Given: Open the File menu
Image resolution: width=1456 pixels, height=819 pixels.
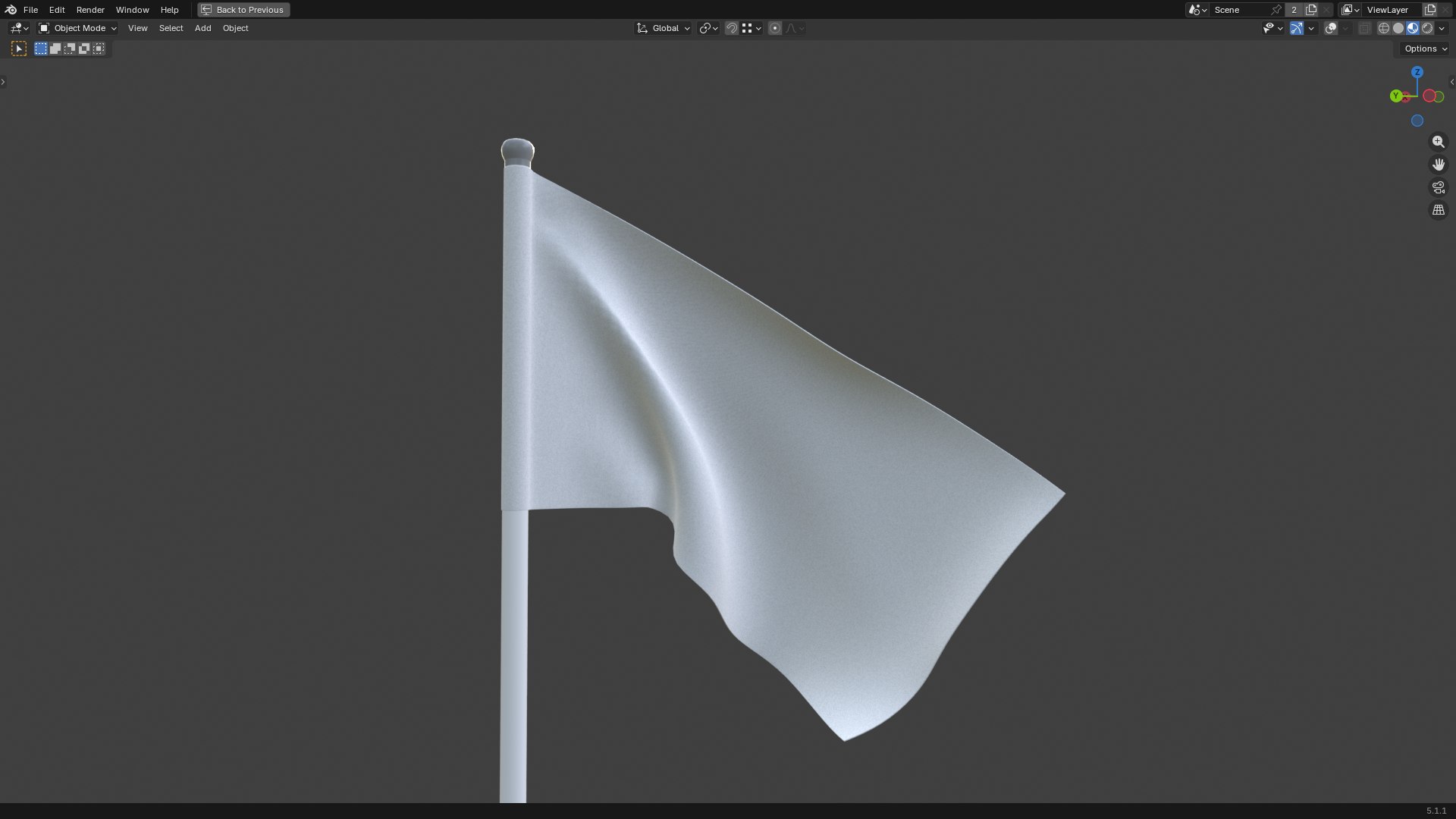Looking at the screenshot, I should pyautogui.click(x=30, y=10).
